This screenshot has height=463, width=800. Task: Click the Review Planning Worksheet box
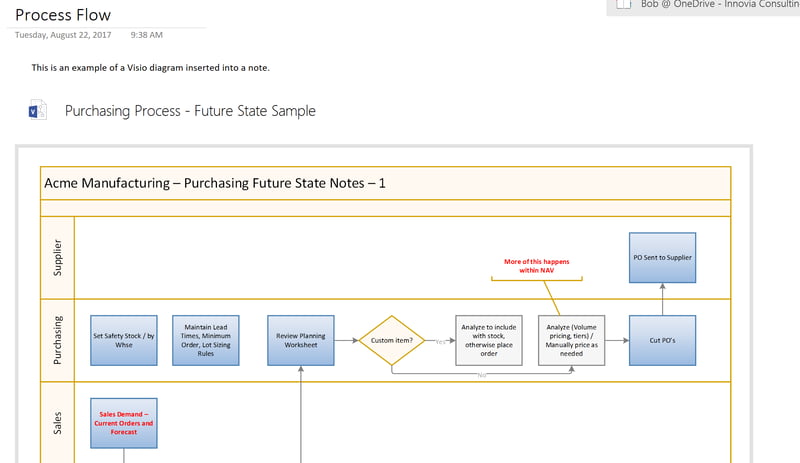point(301,340)
